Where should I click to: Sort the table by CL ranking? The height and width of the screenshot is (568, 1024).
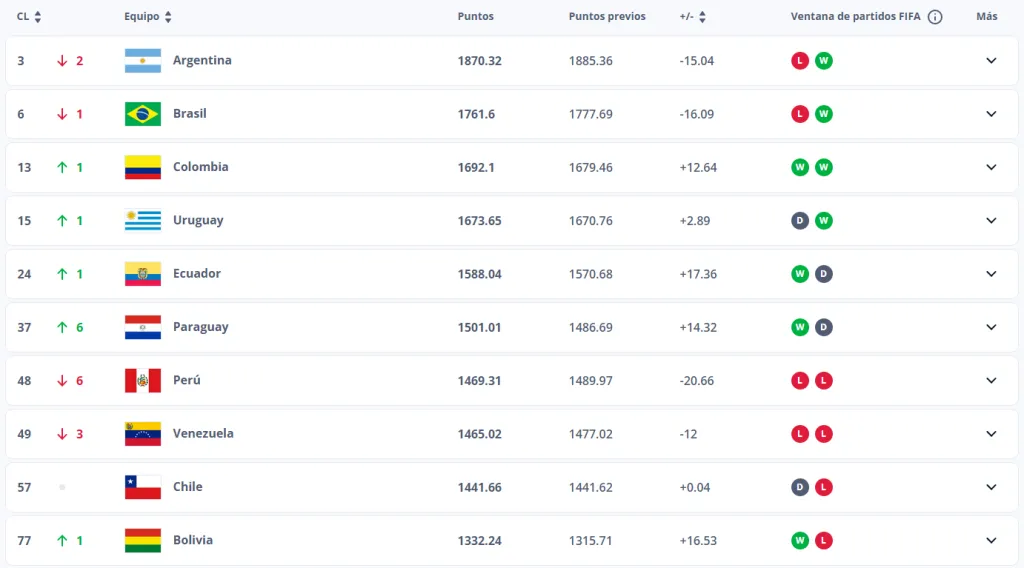point(38,17)
